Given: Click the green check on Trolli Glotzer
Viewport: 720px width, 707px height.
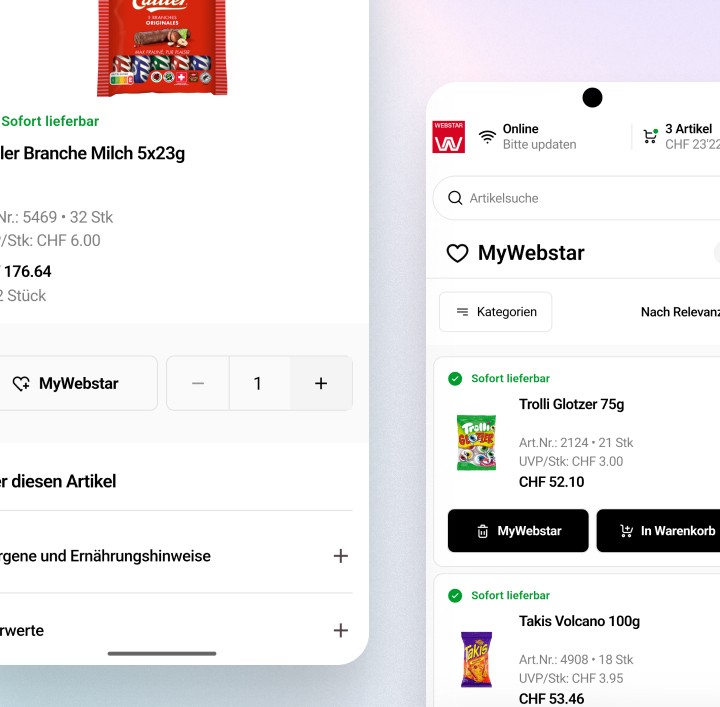Looking at the screenshot, I should [x=455, y=379].
